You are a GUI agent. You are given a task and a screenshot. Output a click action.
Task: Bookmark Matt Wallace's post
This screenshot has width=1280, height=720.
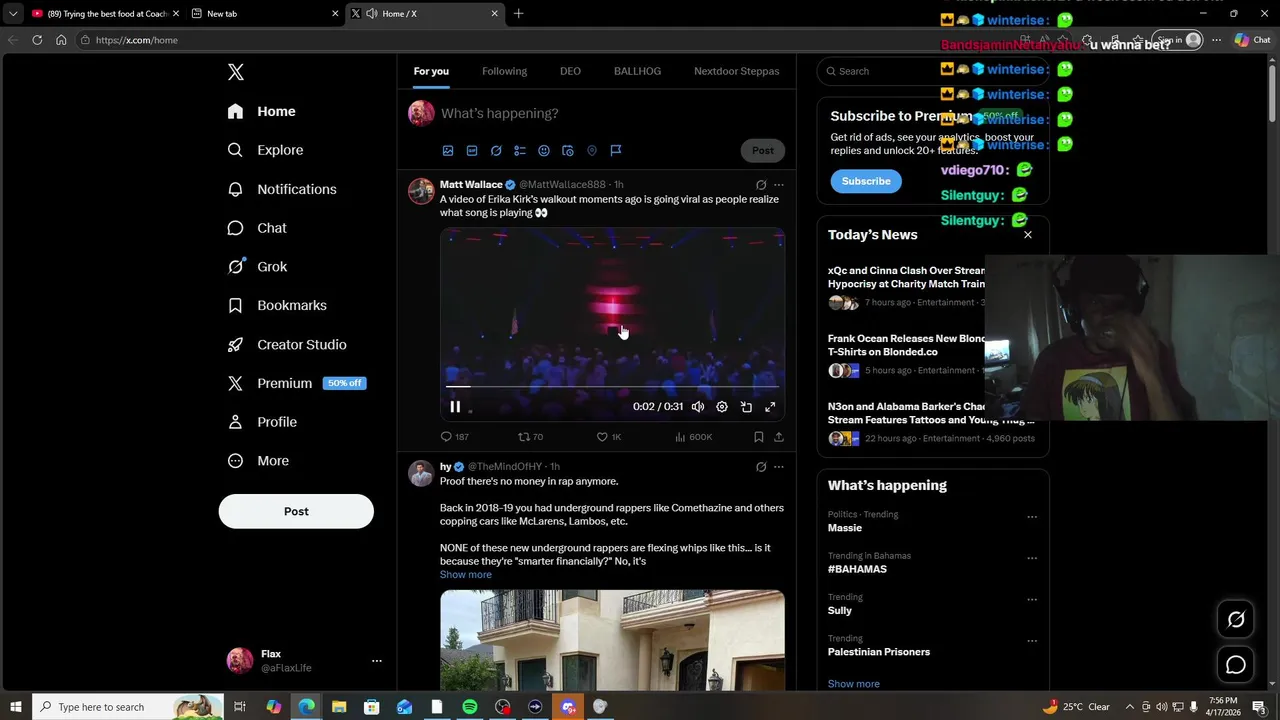[x=759, y=437]
